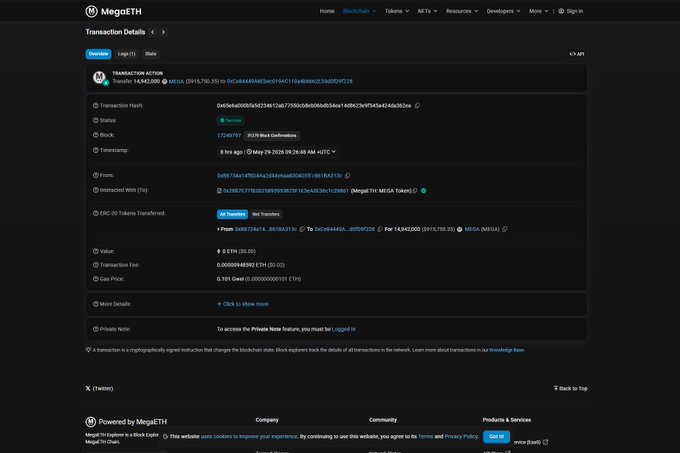
Task: Click help icon next to Value
Action: coord(95,251)
